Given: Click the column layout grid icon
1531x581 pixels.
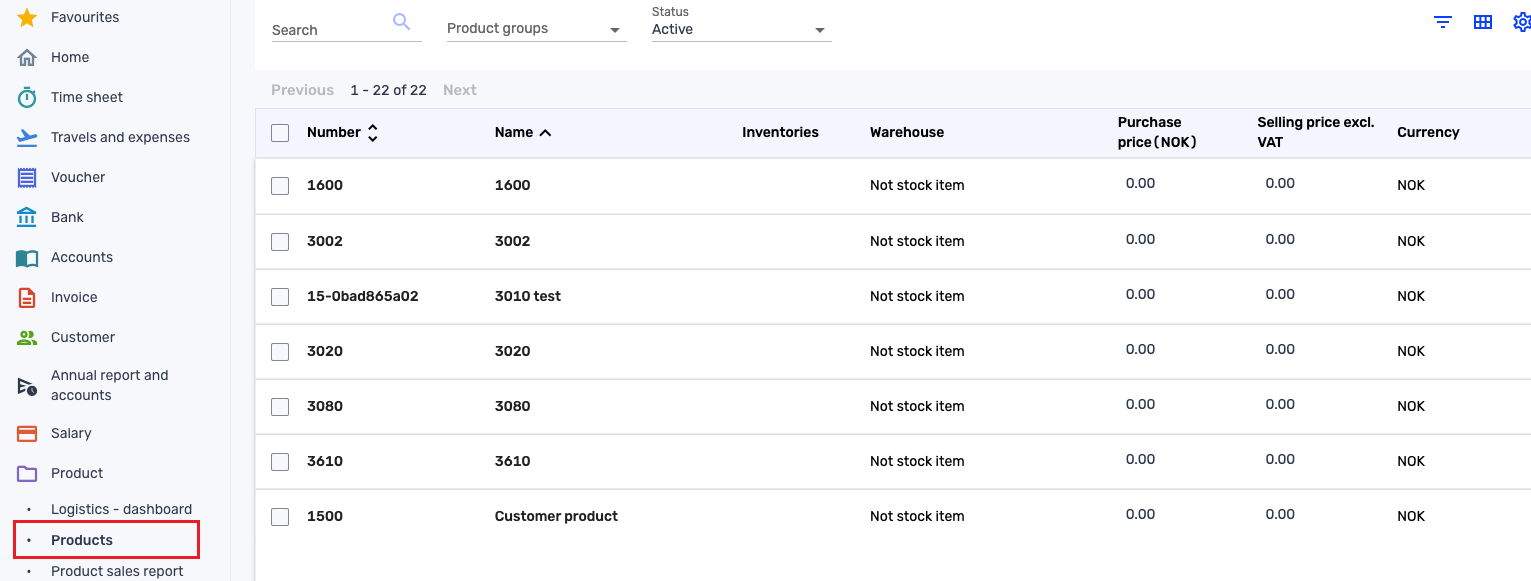Looking at the screenshot, I should pos(1482,21).
